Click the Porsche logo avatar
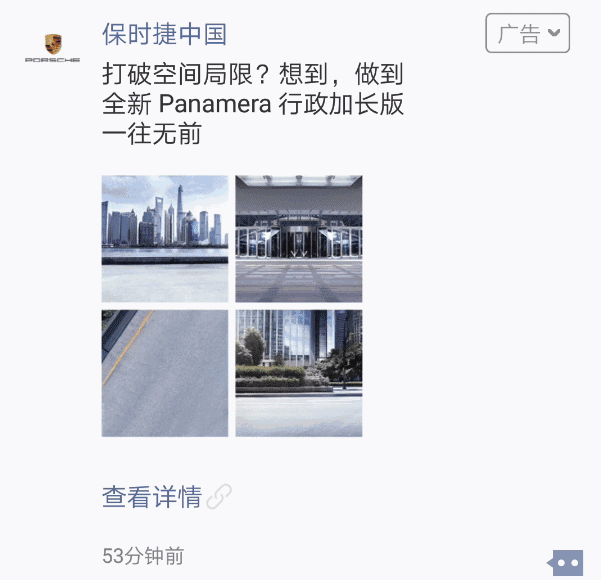601x580 pixels. point(53,48)
